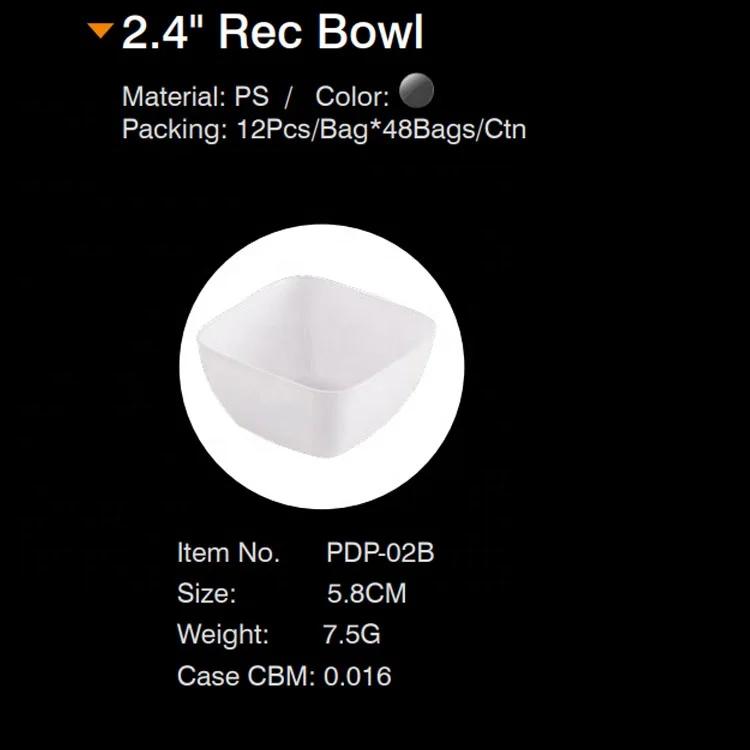The image size is (750, 750).
Task: Click the size value 5.8CM
Action: pyautogui.click(x=367, y=593)
